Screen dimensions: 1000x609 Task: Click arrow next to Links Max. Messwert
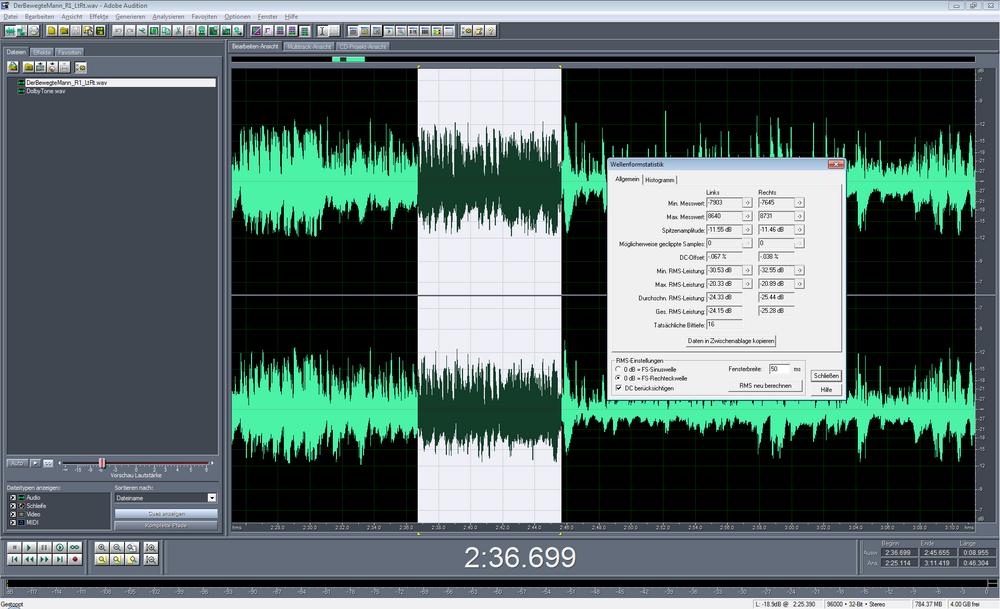[x=748, y=216]
